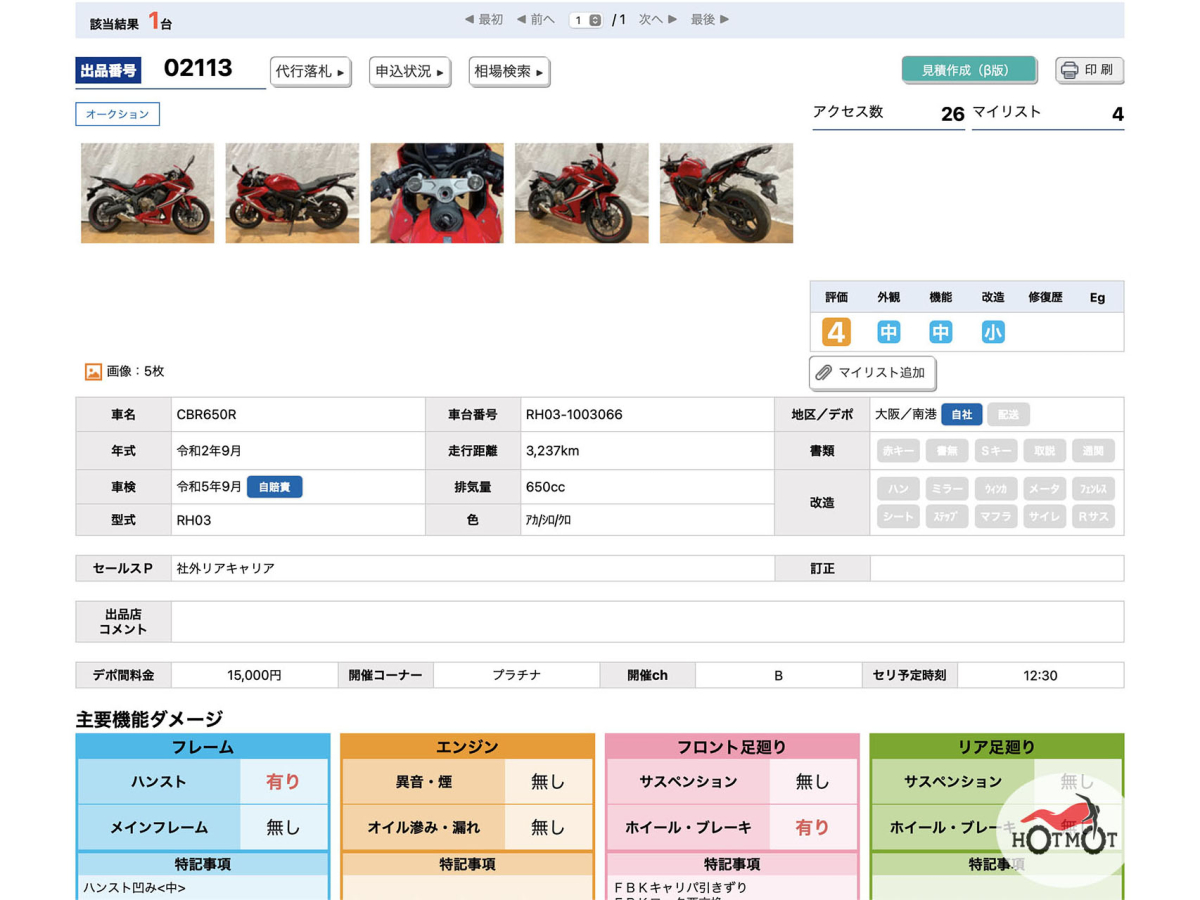Click the printer icon on 印刷 button

(1069, 70)
